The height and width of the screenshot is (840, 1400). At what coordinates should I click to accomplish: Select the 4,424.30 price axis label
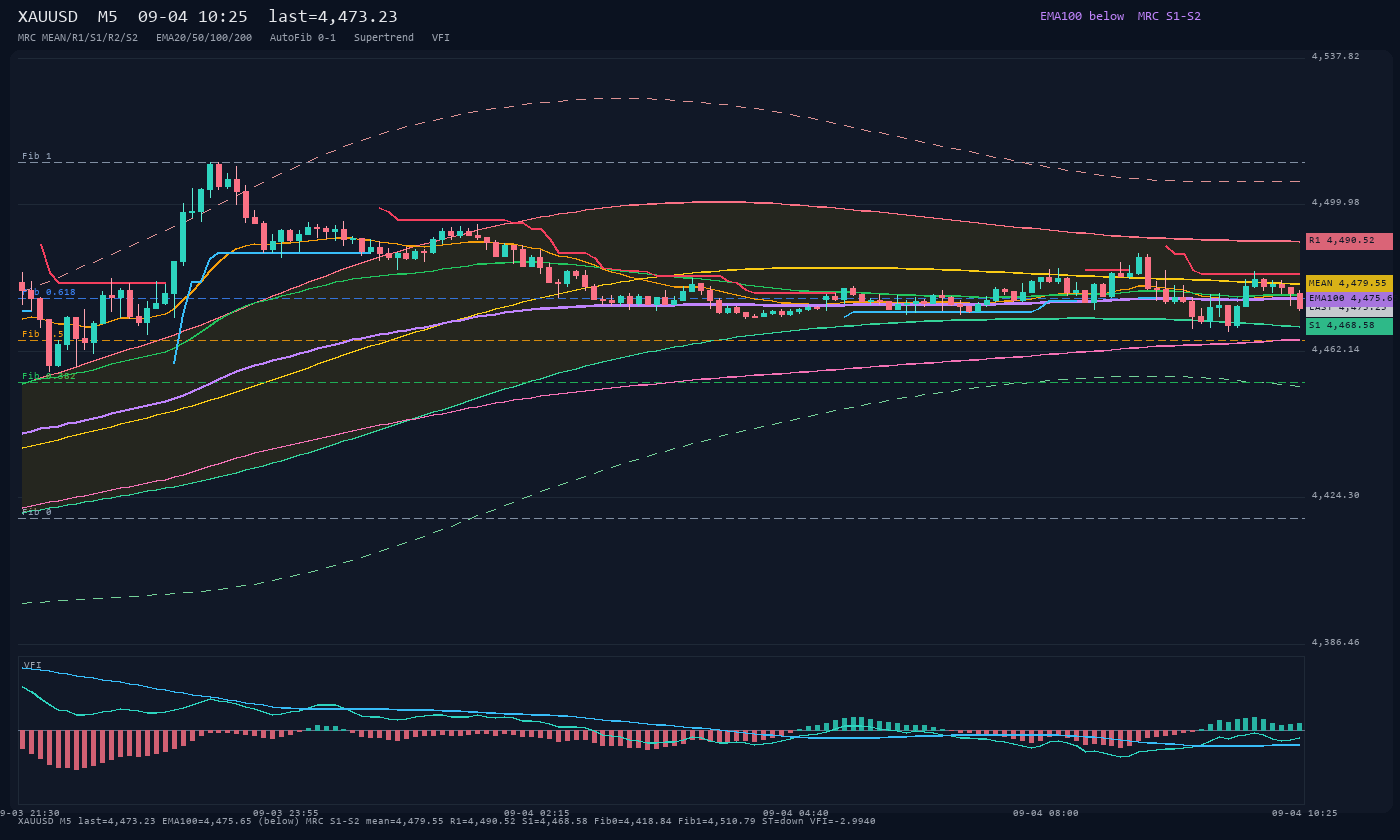pyautogui.click(x=1335, y=495)
